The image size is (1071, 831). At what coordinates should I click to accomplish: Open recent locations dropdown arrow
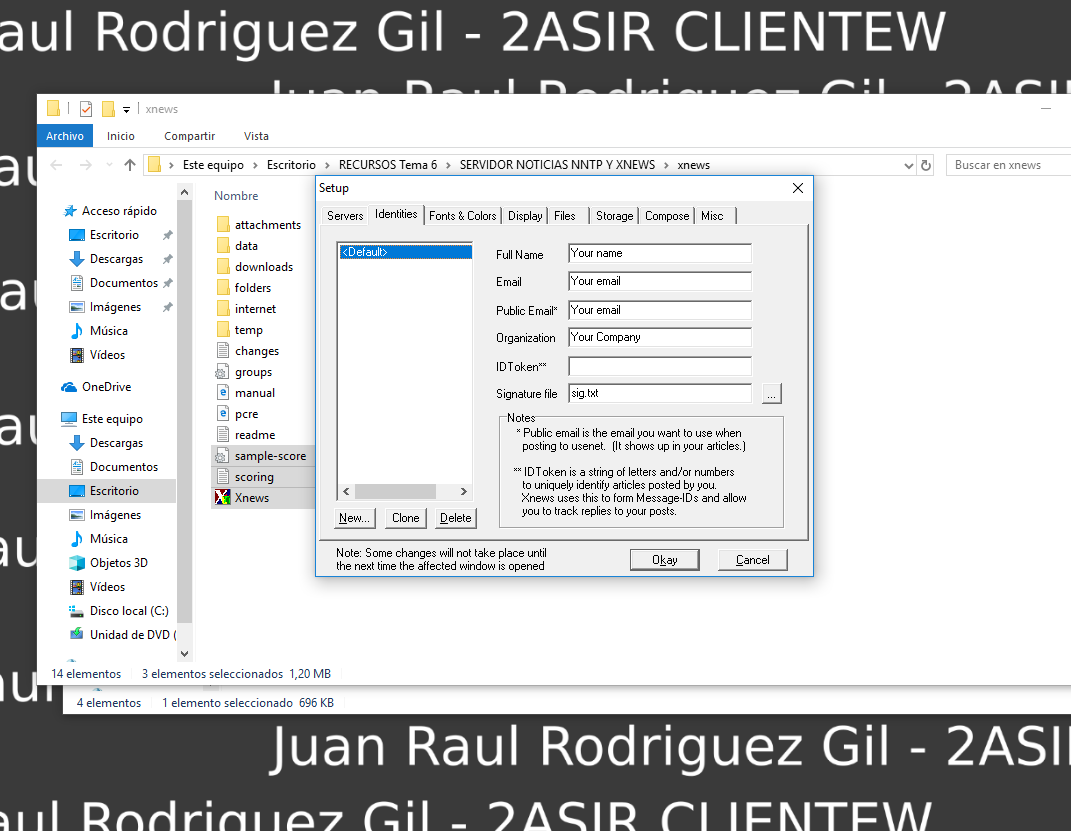pos(109,165)
